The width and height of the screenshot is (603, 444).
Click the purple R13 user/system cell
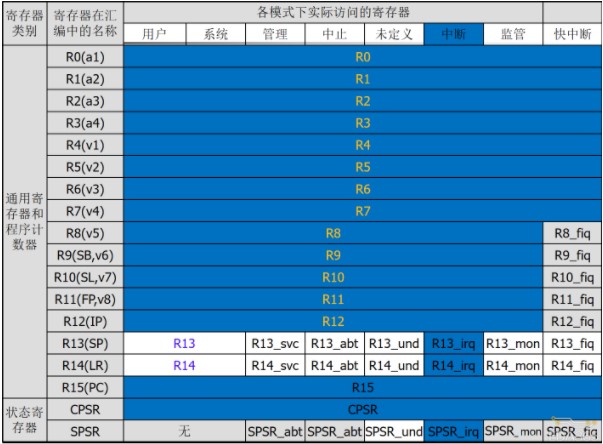pos(184,343)
